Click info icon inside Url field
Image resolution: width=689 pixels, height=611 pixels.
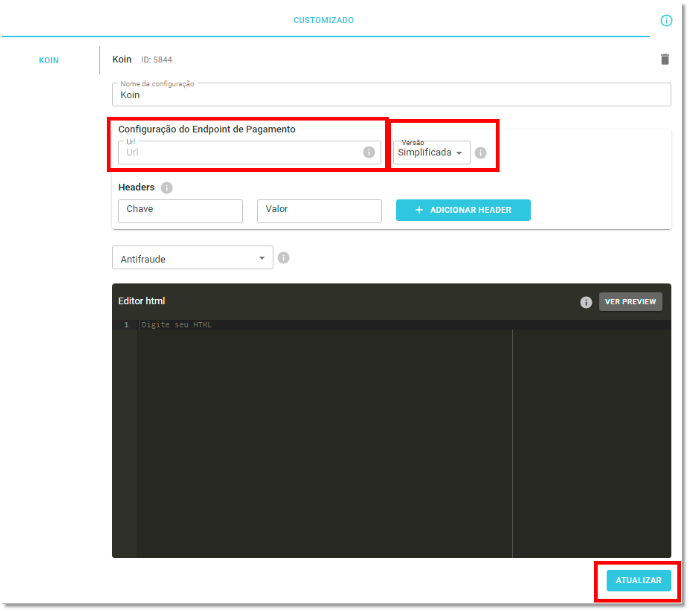(368, 152)
